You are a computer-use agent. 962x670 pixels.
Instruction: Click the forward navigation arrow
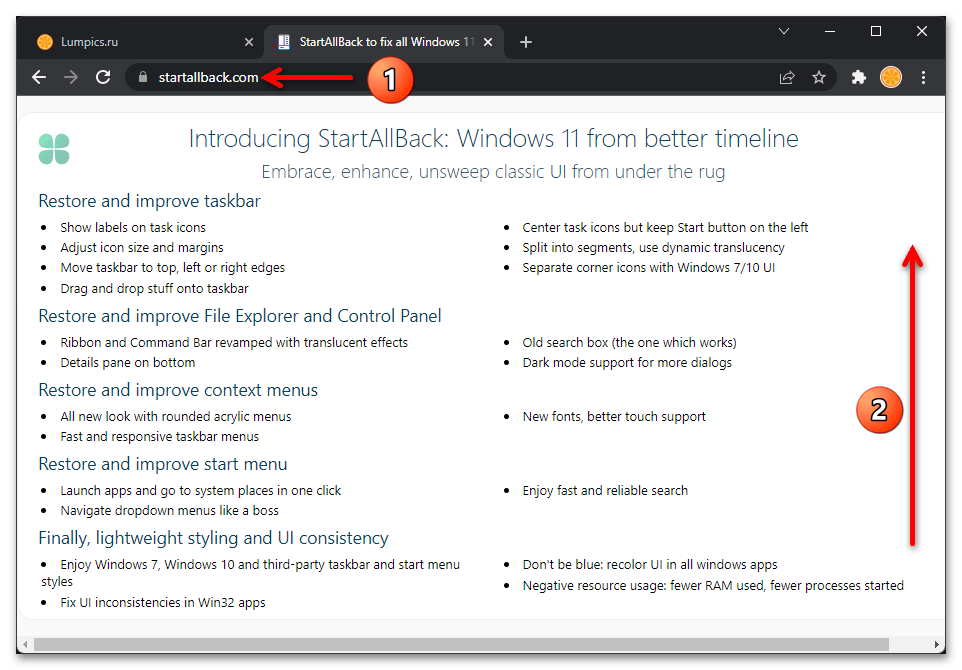(x=71, y=77)
